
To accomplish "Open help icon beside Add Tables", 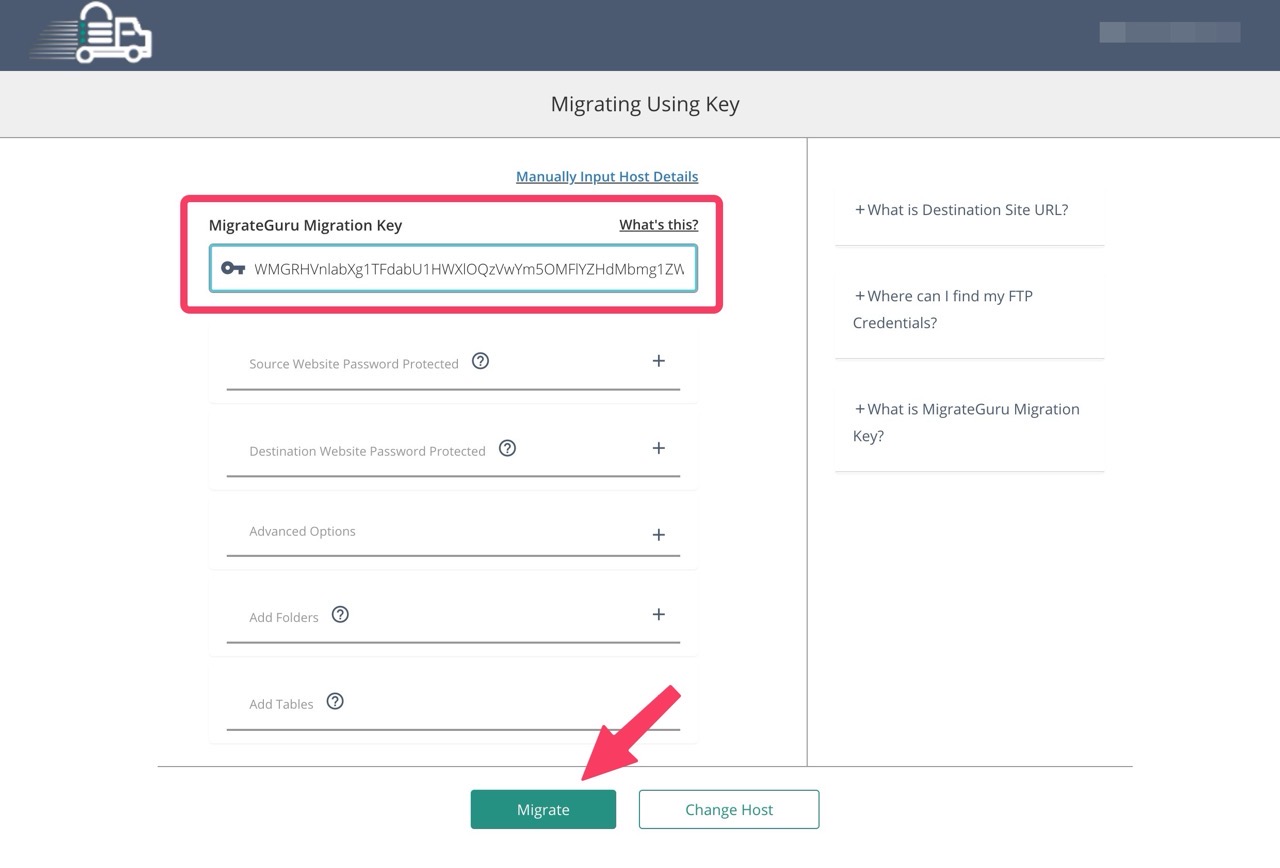I will (x=335, y=701).
